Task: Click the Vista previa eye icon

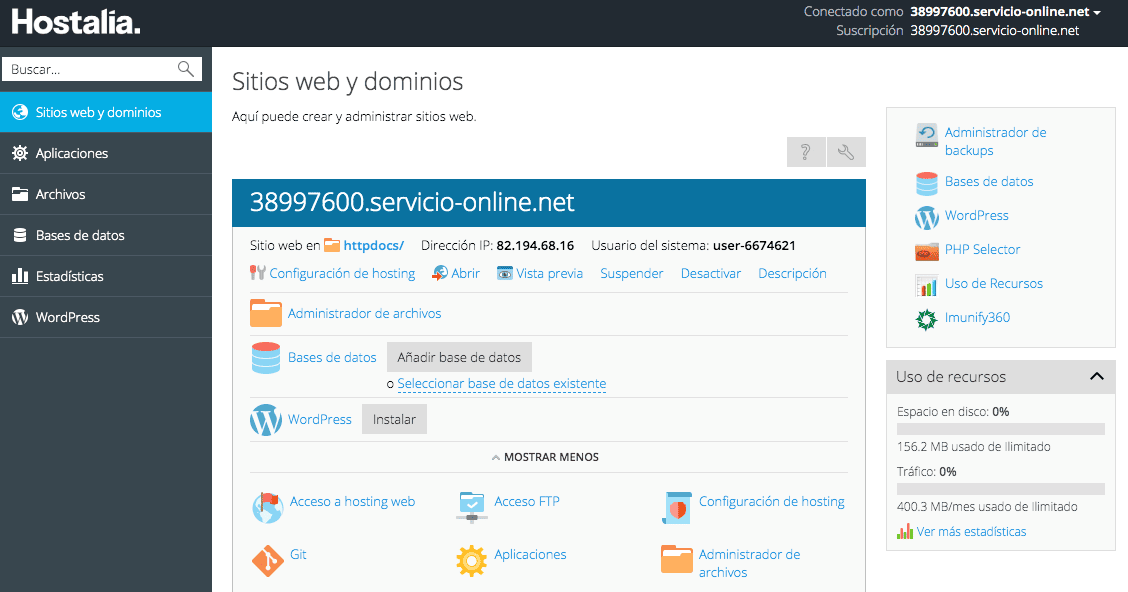Action: [504, 273]
